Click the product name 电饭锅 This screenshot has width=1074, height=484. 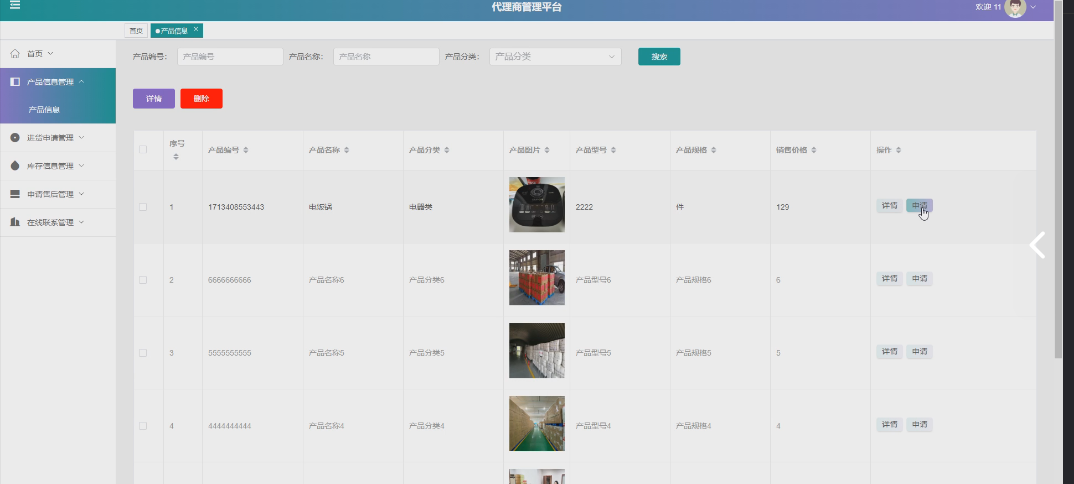pos(321,207)
